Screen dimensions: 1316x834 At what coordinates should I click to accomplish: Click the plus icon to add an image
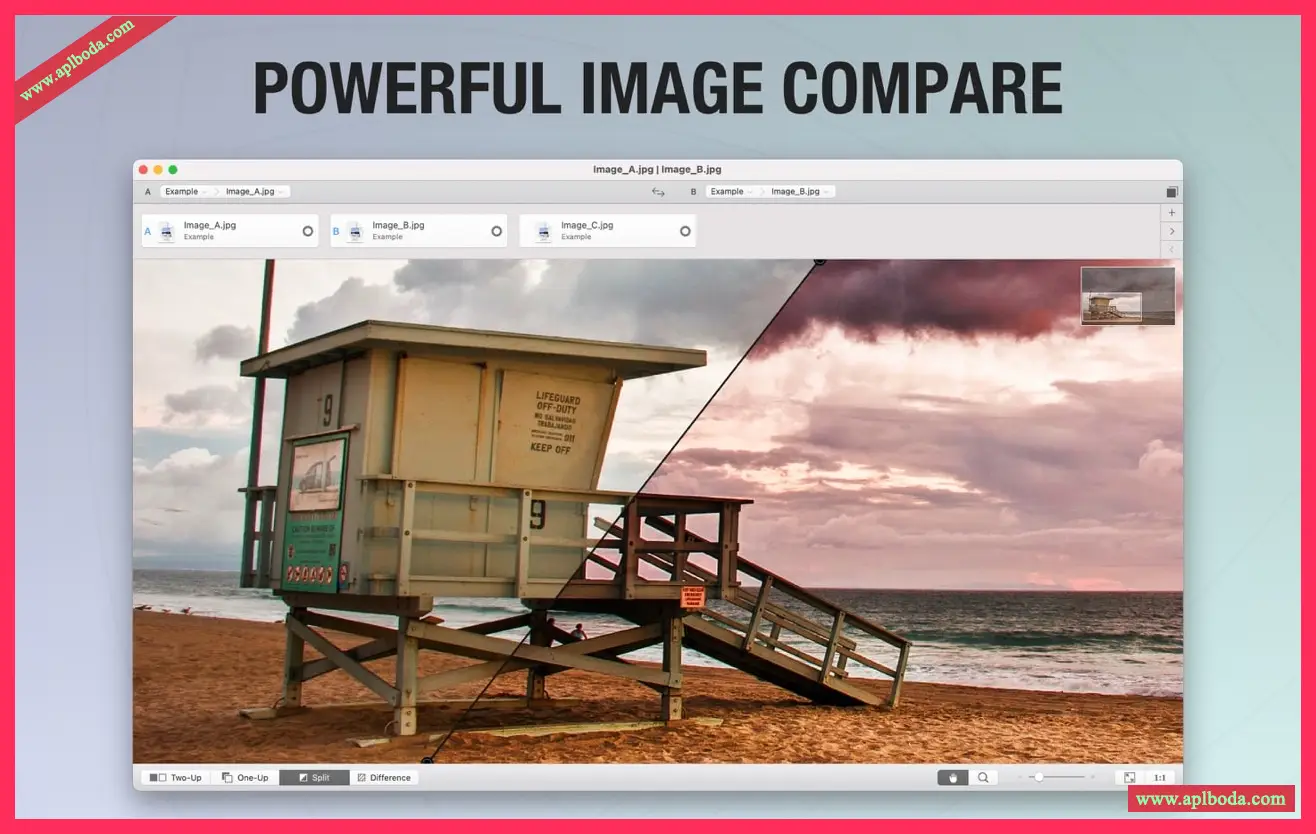(1172, 213)
